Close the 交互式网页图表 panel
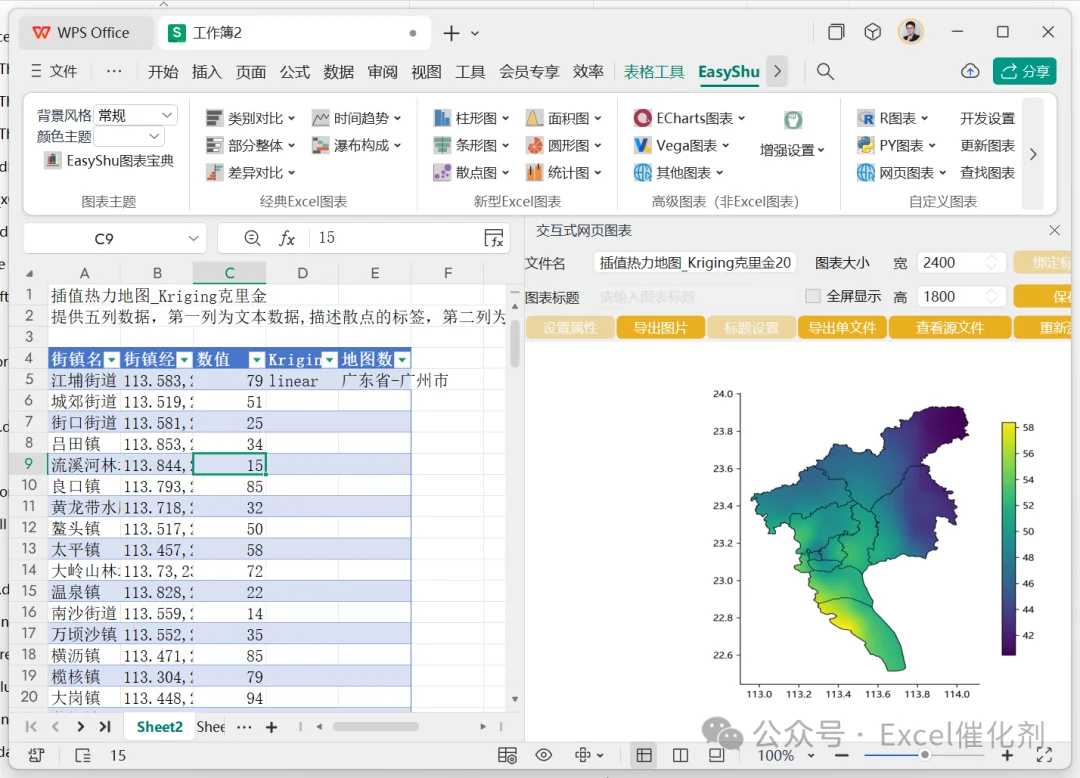The width and height of the screenshot is (1080, 778). 1055,230
